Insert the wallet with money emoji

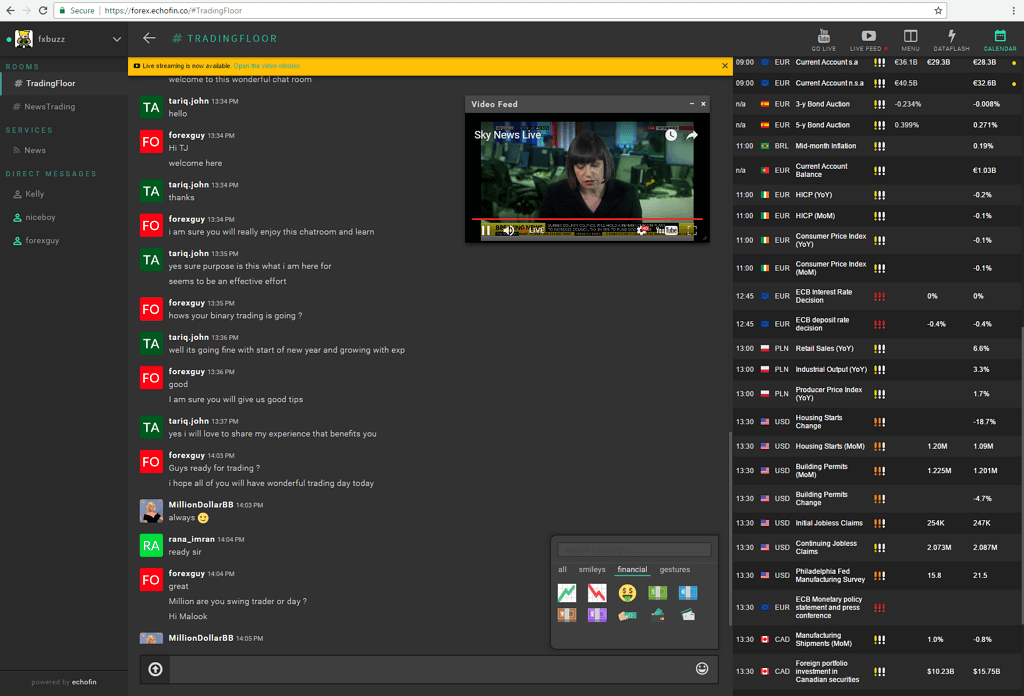coord(658,614)
